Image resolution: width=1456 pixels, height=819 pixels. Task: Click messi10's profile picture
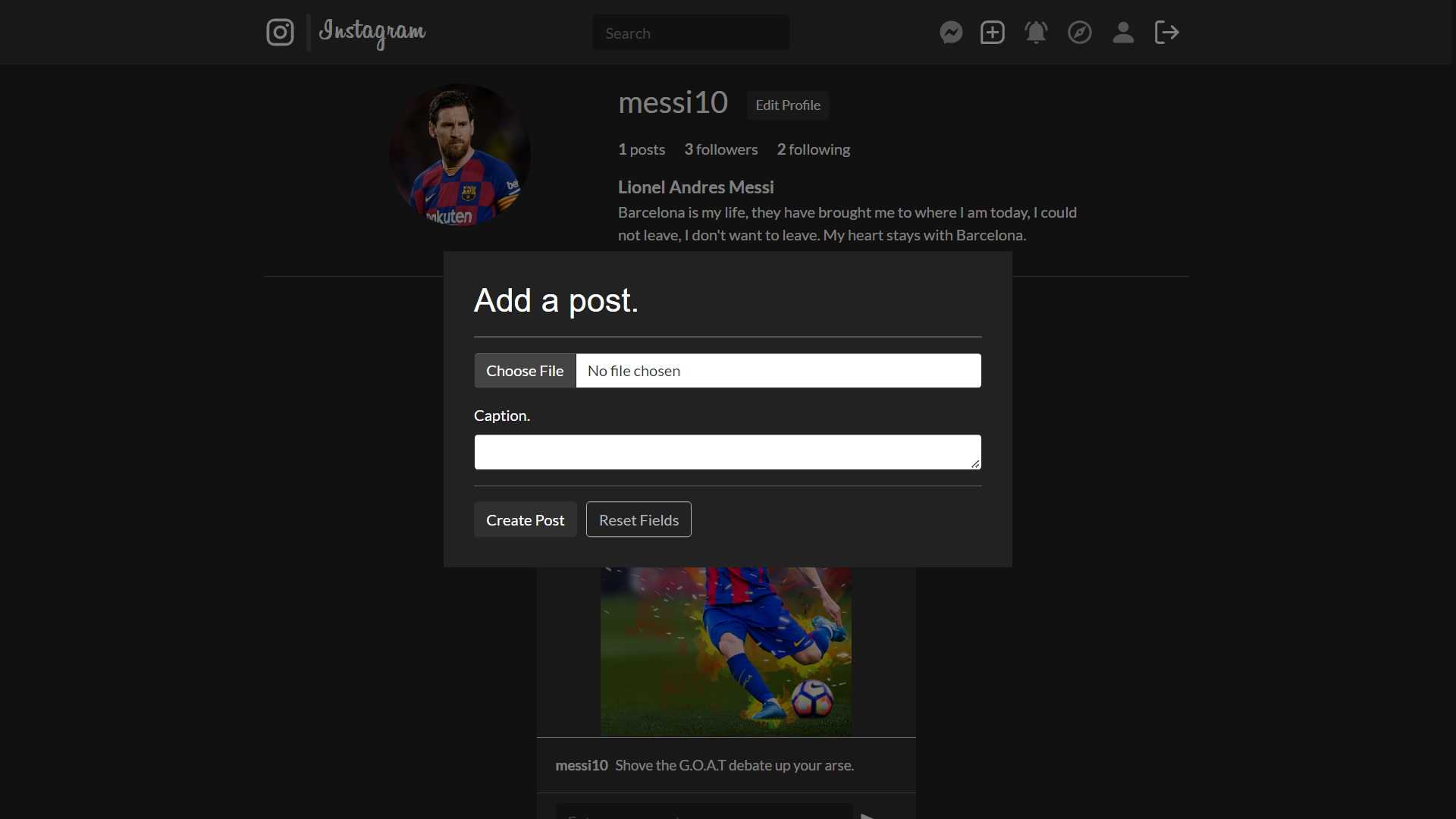[459, 154]
